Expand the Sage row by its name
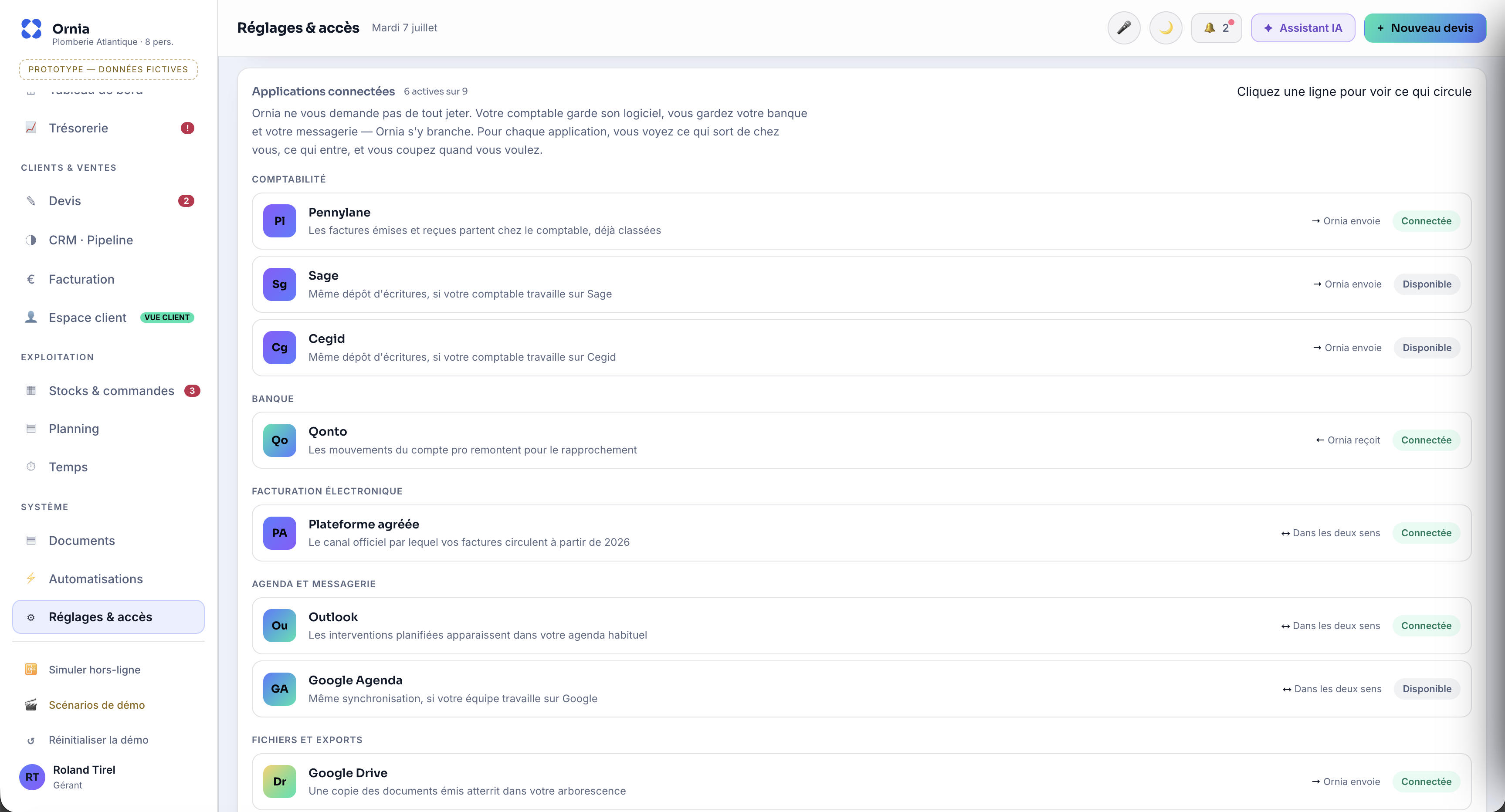This screenshot has width=1505, height=812. 323,275
